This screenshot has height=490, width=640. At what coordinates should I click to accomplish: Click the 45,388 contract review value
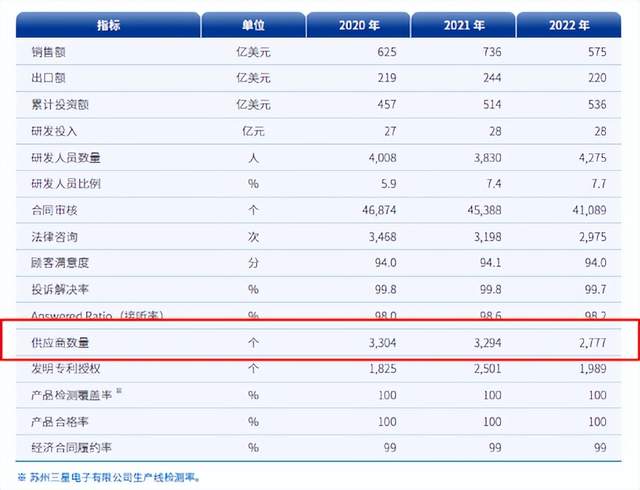(x=484, y=210)
